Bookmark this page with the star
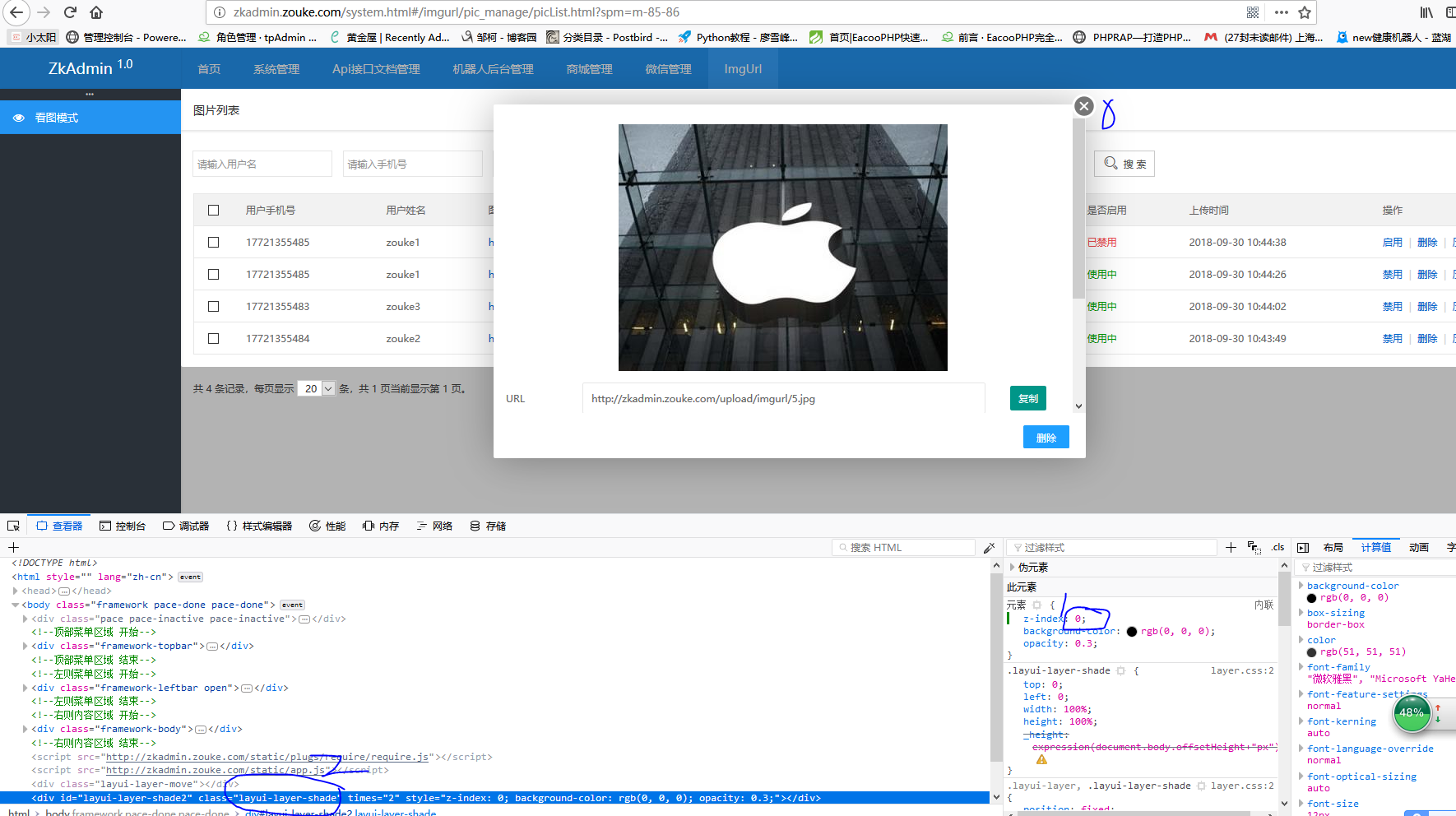The image size is (1456, 816). [x=1304, y=12]
